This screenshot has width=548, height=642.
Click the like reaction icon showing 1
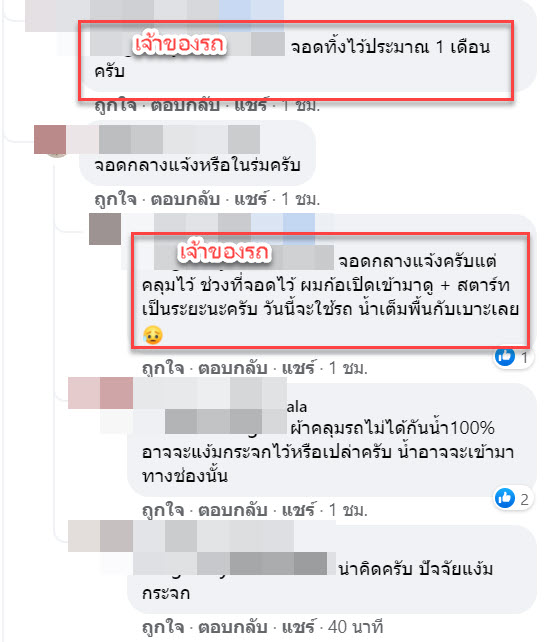pyautogui.click(x=505, y=357)
